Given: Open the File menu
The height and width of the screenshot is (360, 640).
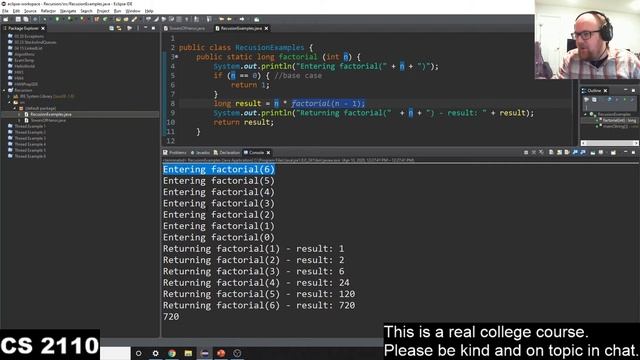Looking at the screenshot, I should point(5,11).
